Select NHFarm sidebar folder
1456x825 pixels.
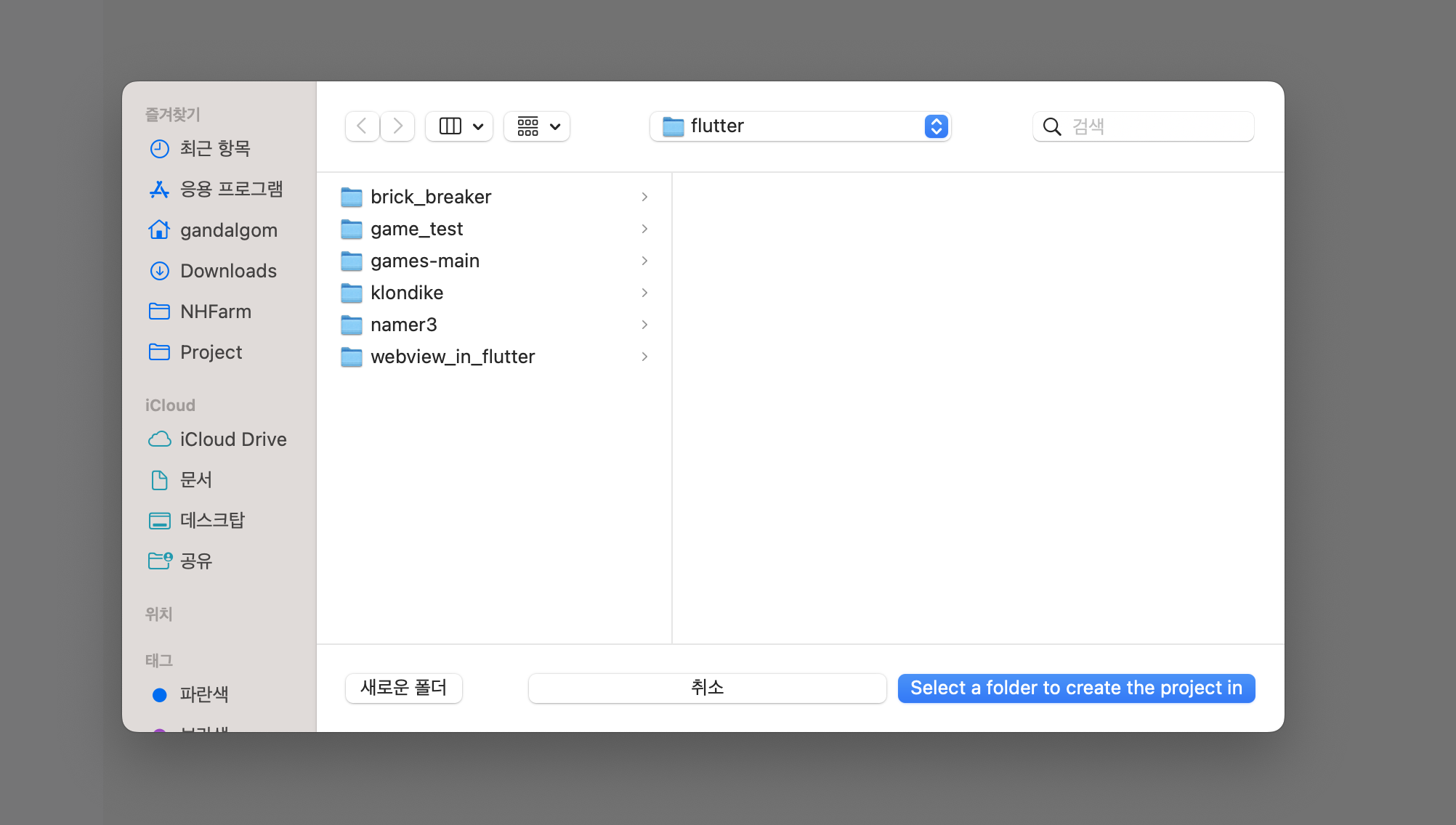tap(215, 312)
